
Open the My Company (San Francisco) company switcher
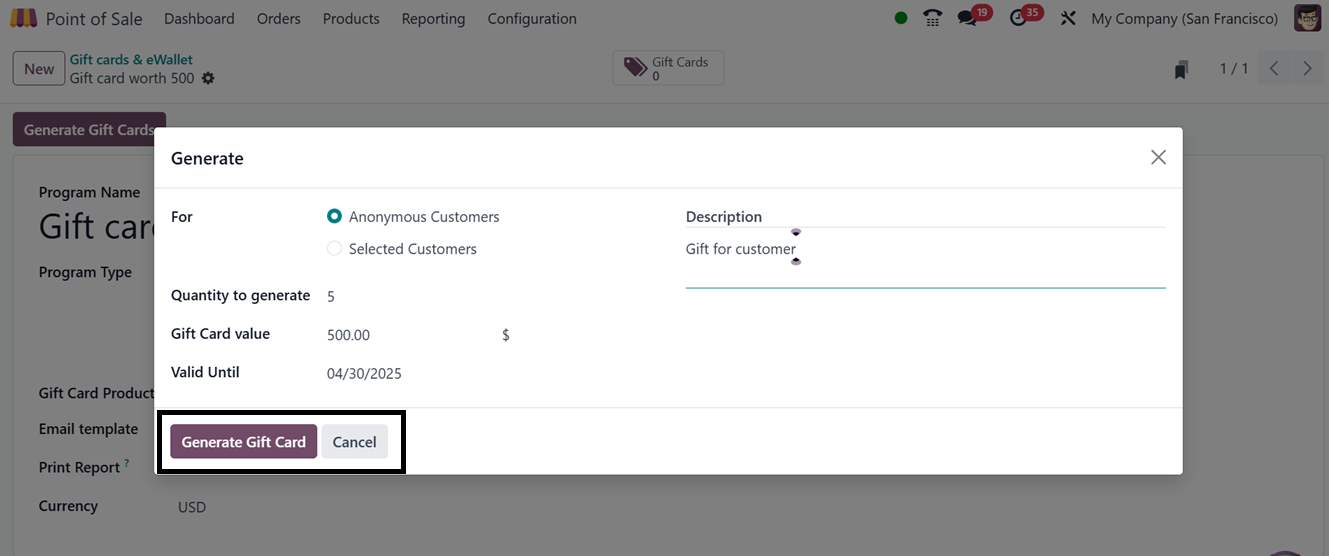[x=1184, y=18]
